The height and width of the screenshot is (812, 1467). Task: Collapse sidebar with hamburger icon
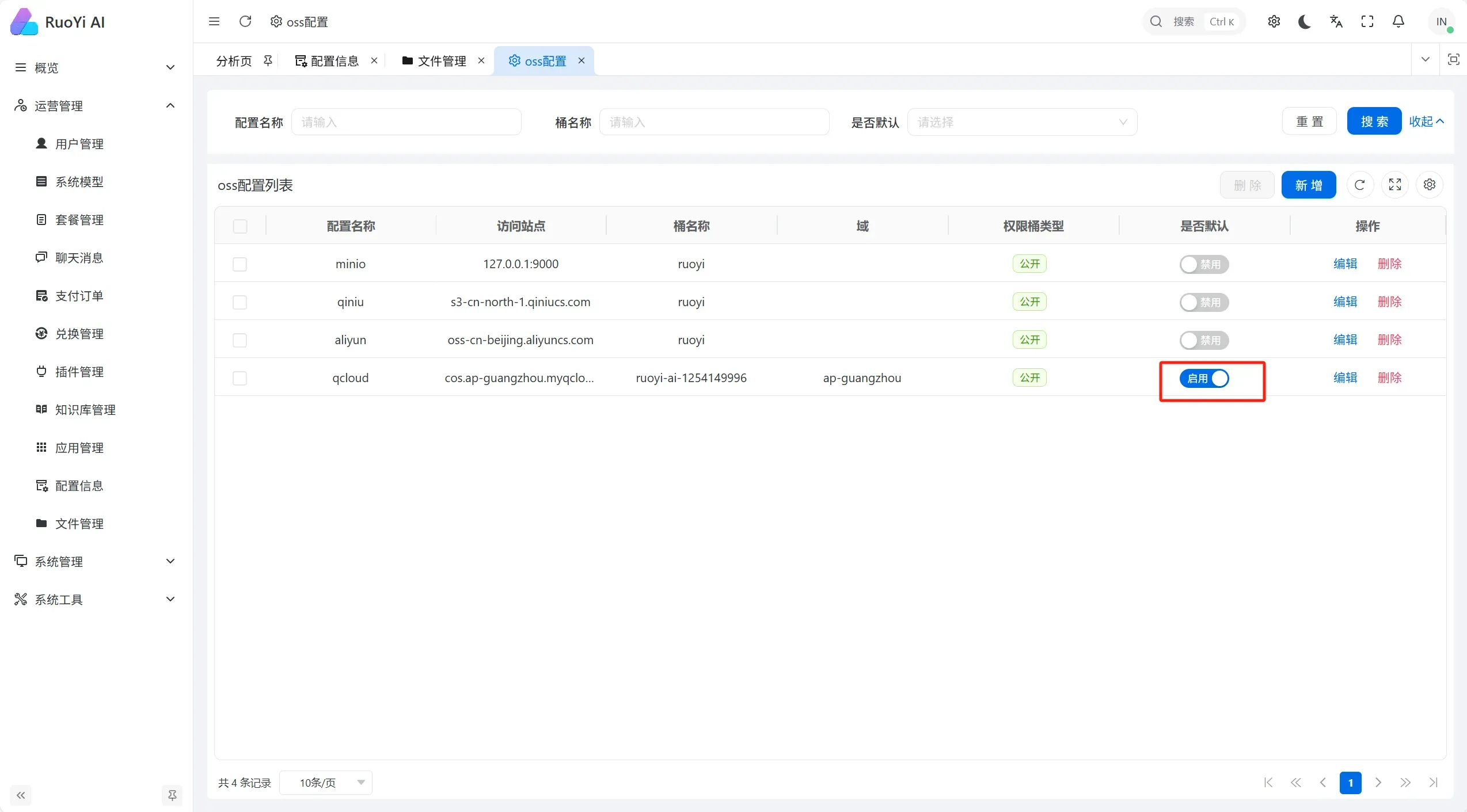pos(214,22)
